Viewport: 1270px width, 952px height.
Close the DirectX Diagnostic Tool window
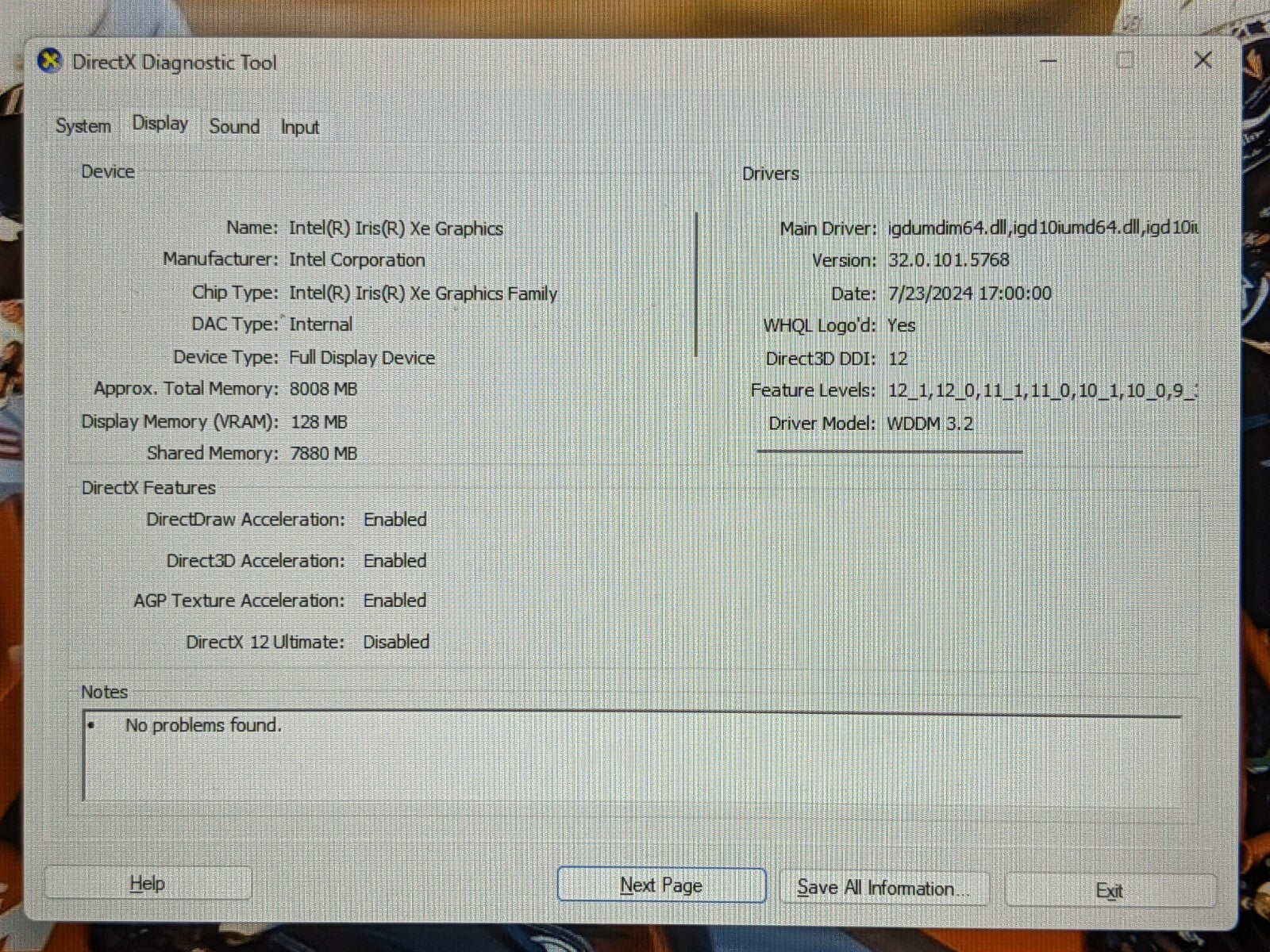(x=1202, y=60)
